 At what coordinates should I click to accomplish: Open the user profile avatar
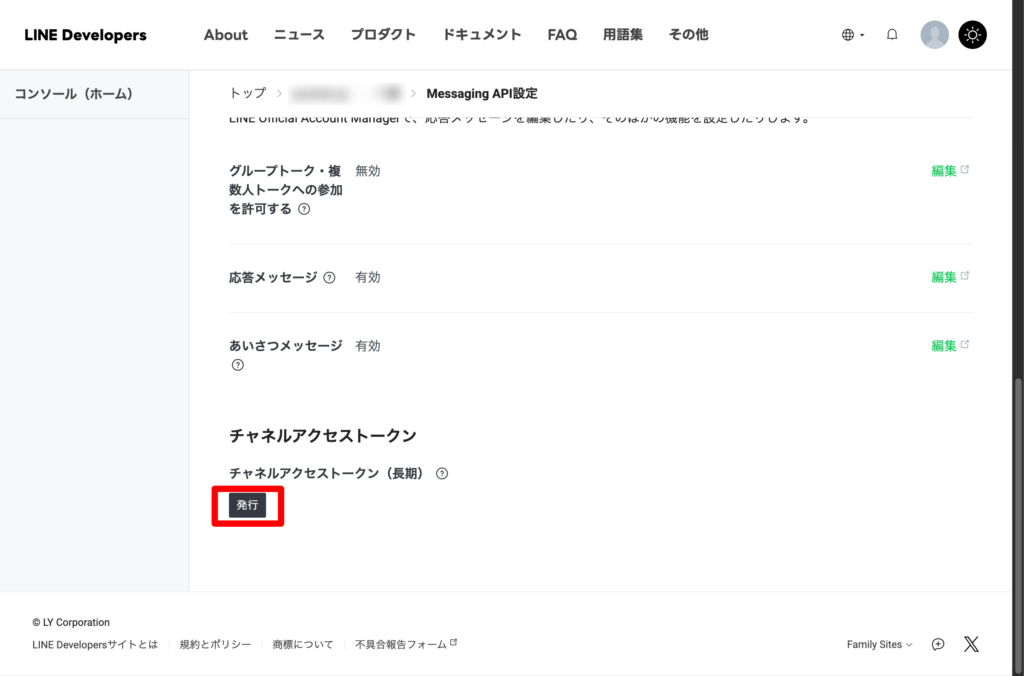(x=934, y=35)
